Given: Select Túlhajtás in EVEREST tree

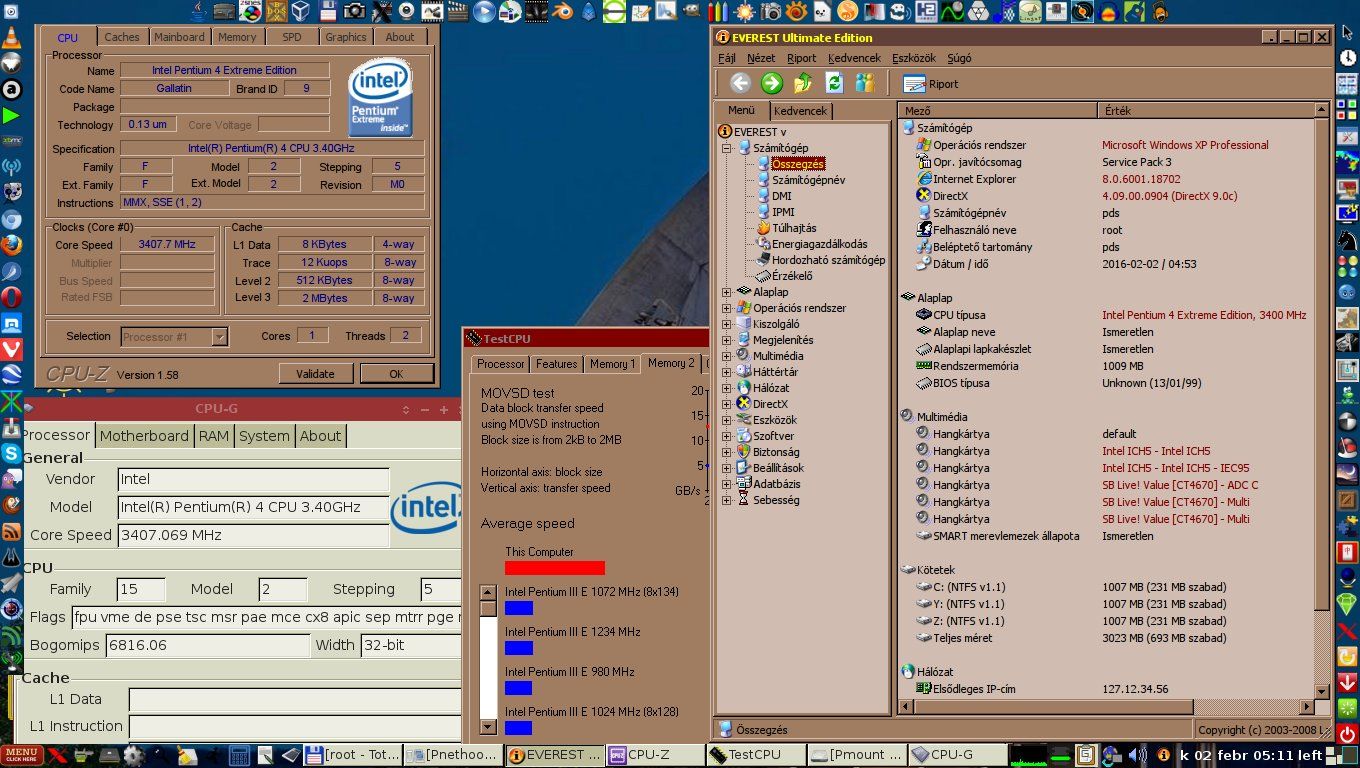Looking at the screenshot, I should click(794, 228).
